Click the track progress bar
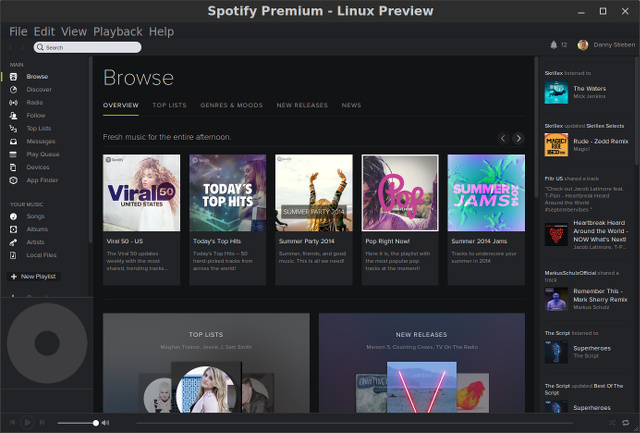Image resolution: width=640 pixels, height=433 pixels. [x=355, y=423]
